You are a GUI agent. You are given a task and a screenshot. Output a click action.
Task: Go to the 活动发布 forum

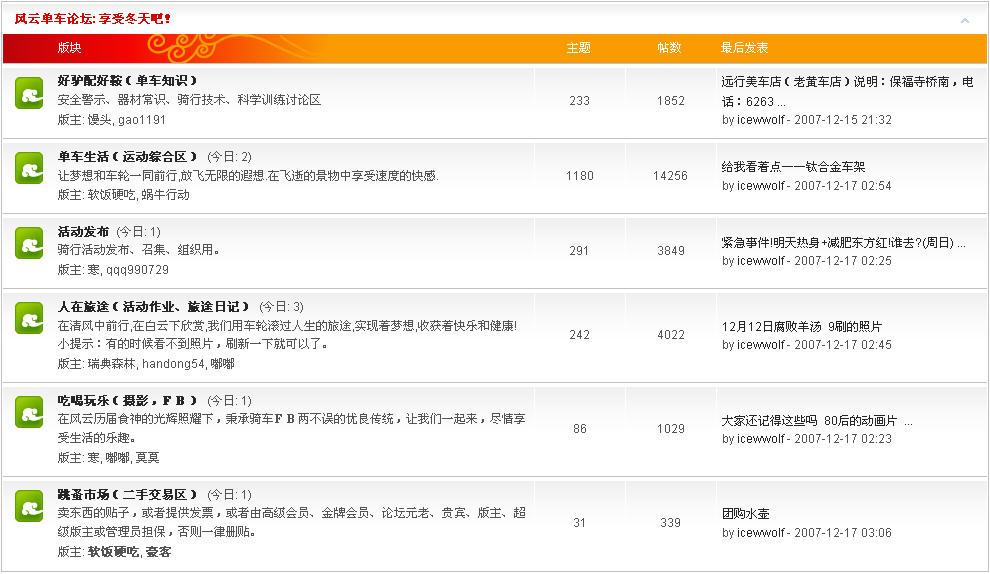(83, 232)
